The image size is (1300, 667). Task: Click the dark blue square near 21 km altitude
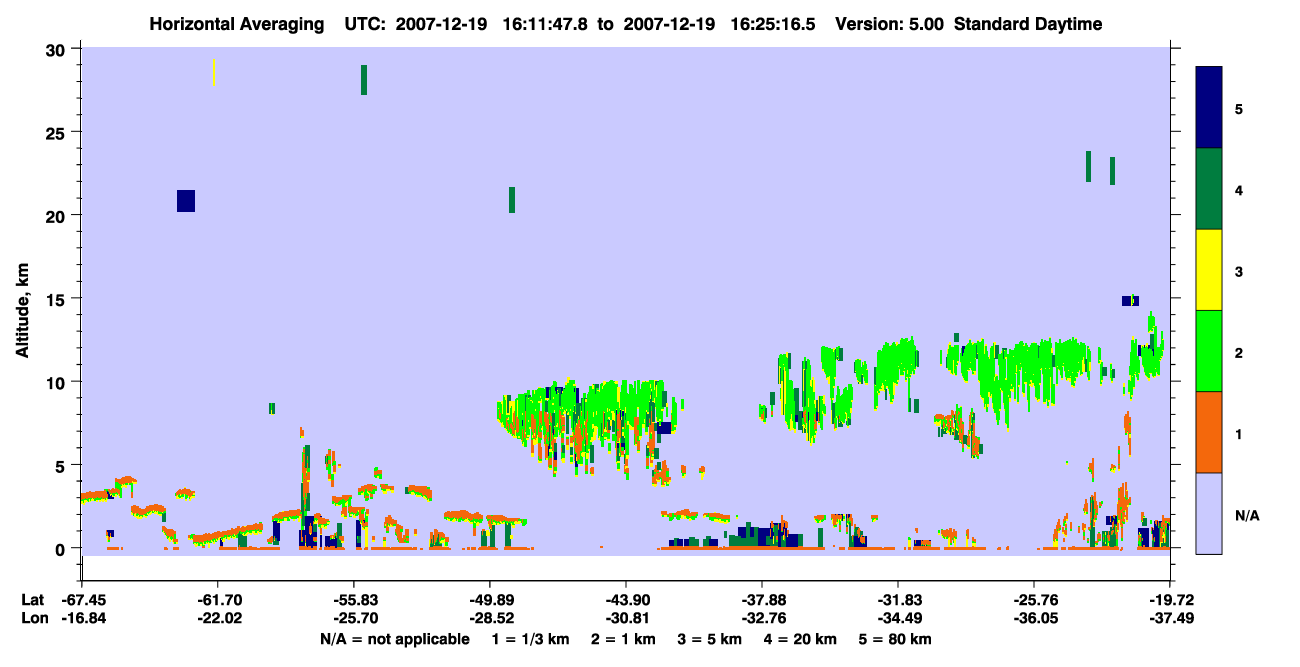186,201
